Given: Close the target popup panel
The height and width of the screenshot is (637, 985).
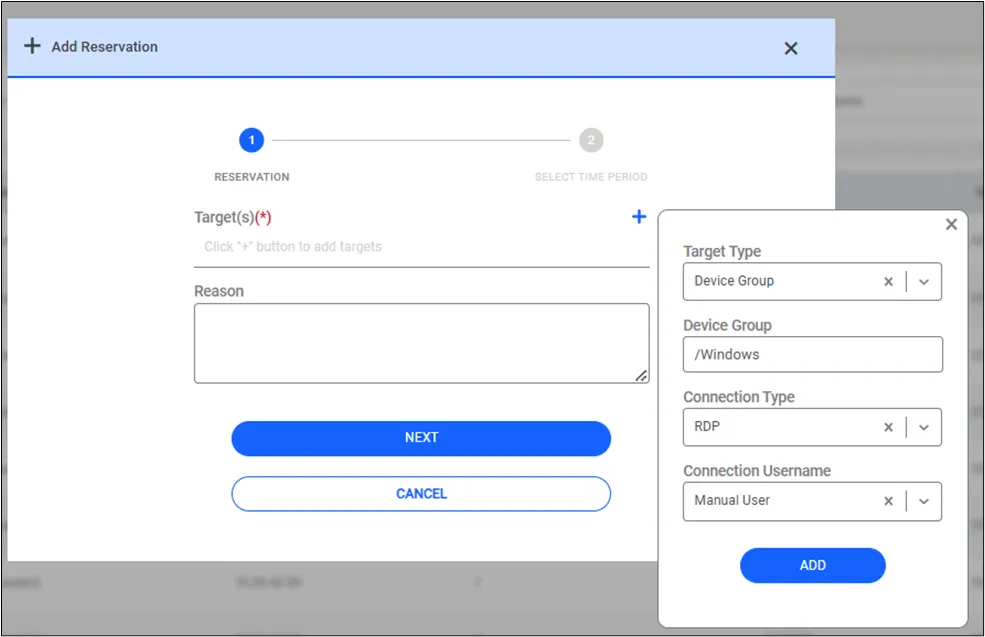Looking at the screenshot, I should pyautogui.click(x=951, y=224).
